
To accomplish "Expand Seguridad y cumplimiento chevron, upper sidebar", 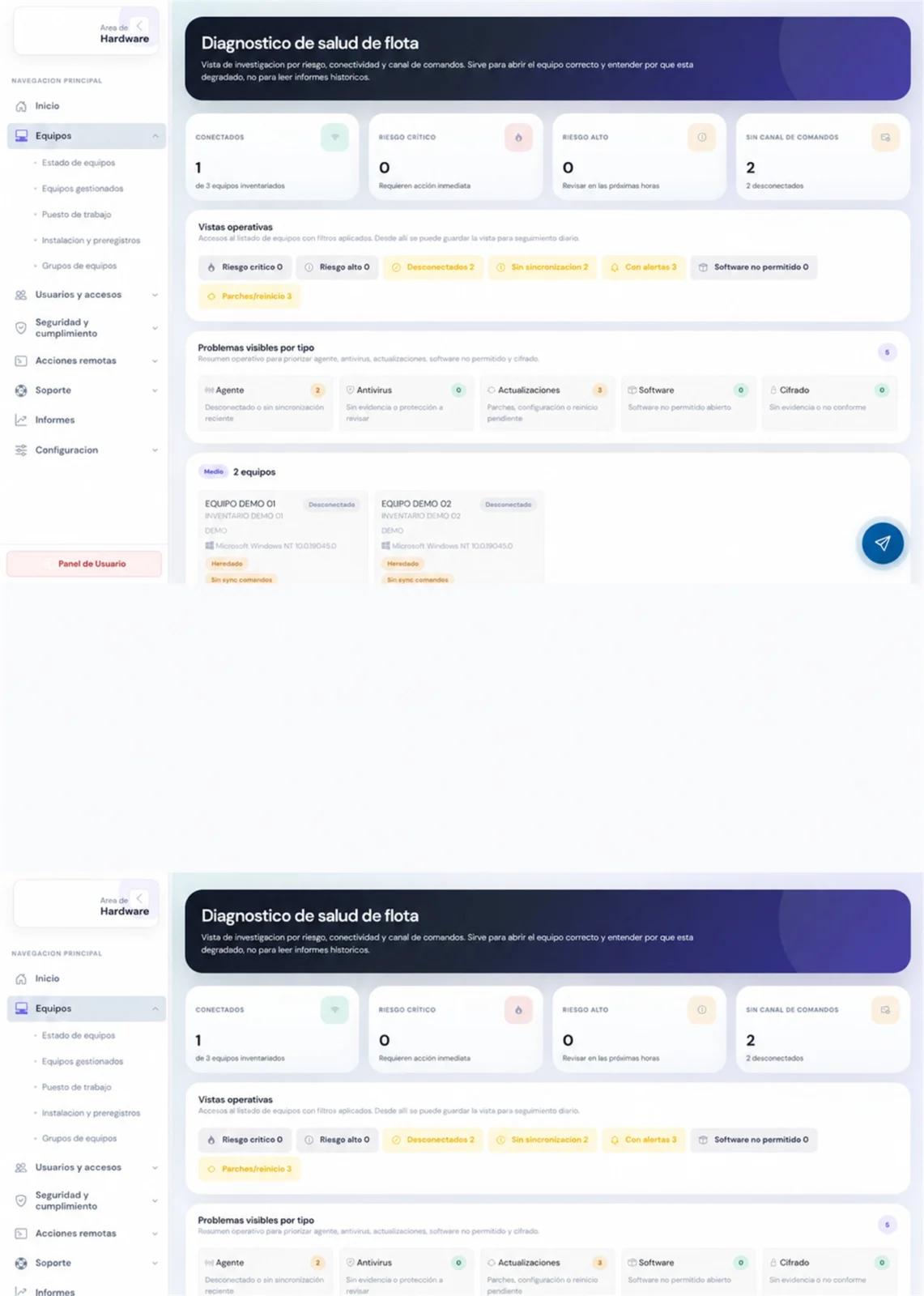I will [155, 328].
